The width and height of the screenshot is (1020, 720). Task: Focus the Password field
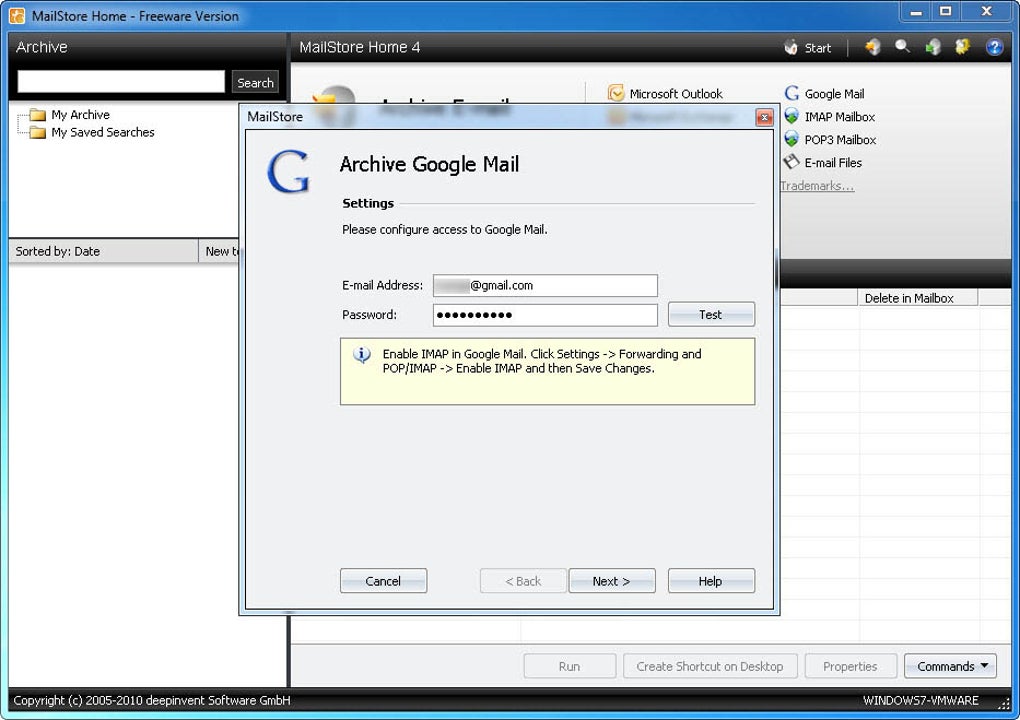point(545,315)
